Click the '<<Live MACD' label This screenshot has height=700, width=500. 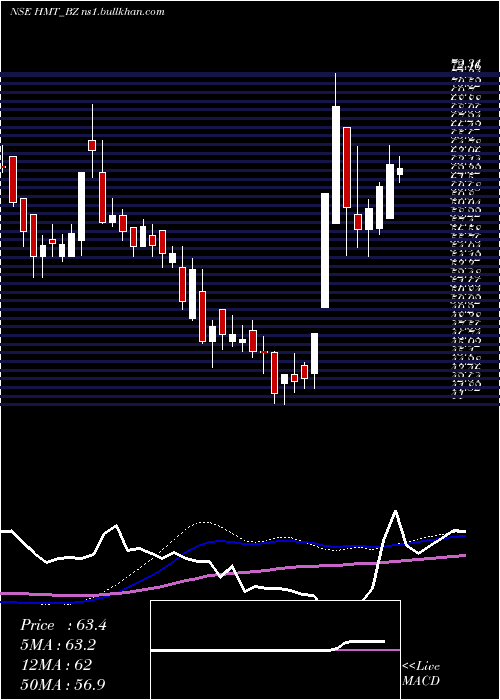pyautogui.click(x=421, y=674)
